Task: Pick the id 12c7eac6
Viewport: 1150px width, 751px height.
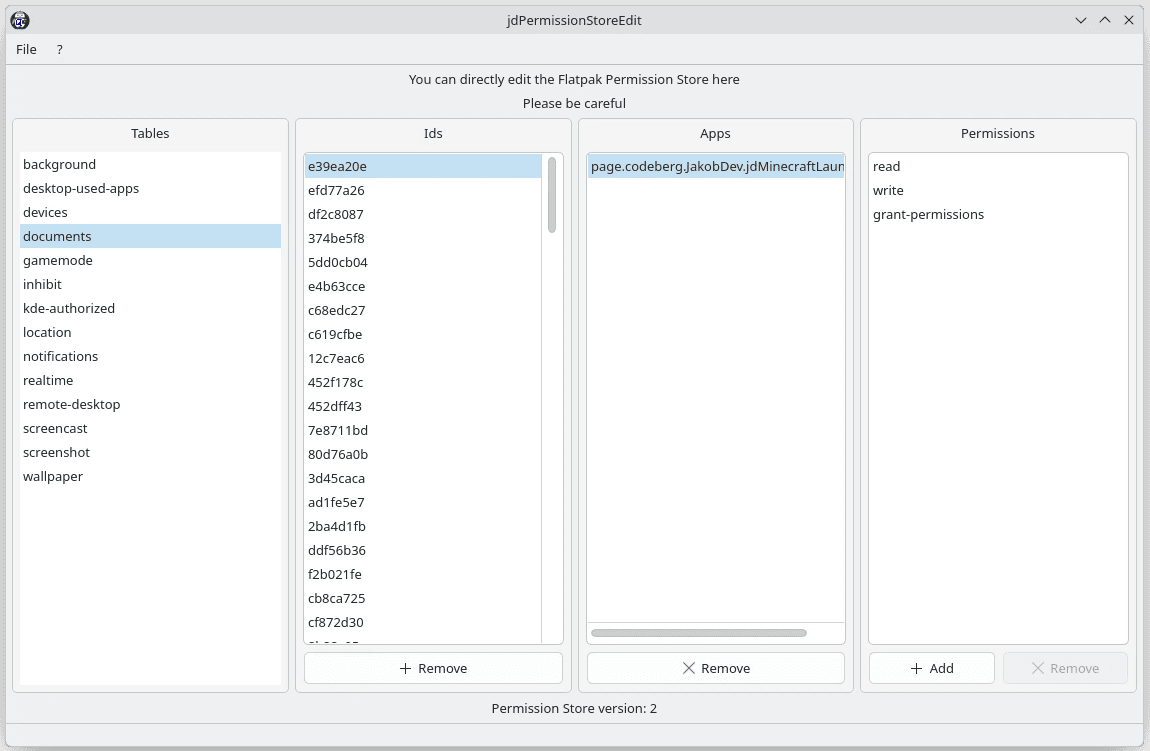Action: click(423, 358)
